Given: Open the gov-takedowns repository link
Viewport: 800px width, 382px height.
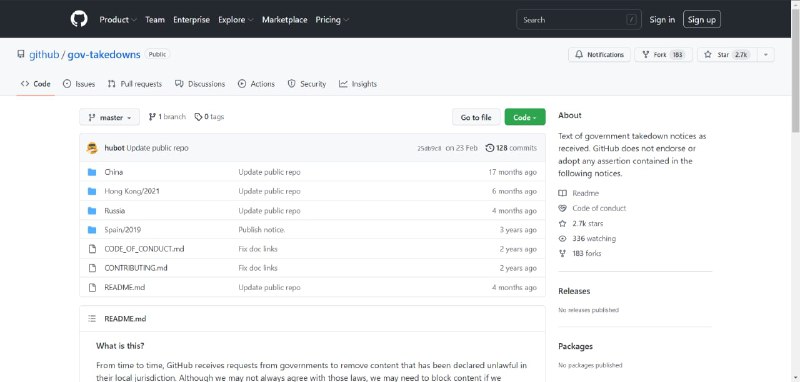Looking at the screenshot, I should click(104, 55).
